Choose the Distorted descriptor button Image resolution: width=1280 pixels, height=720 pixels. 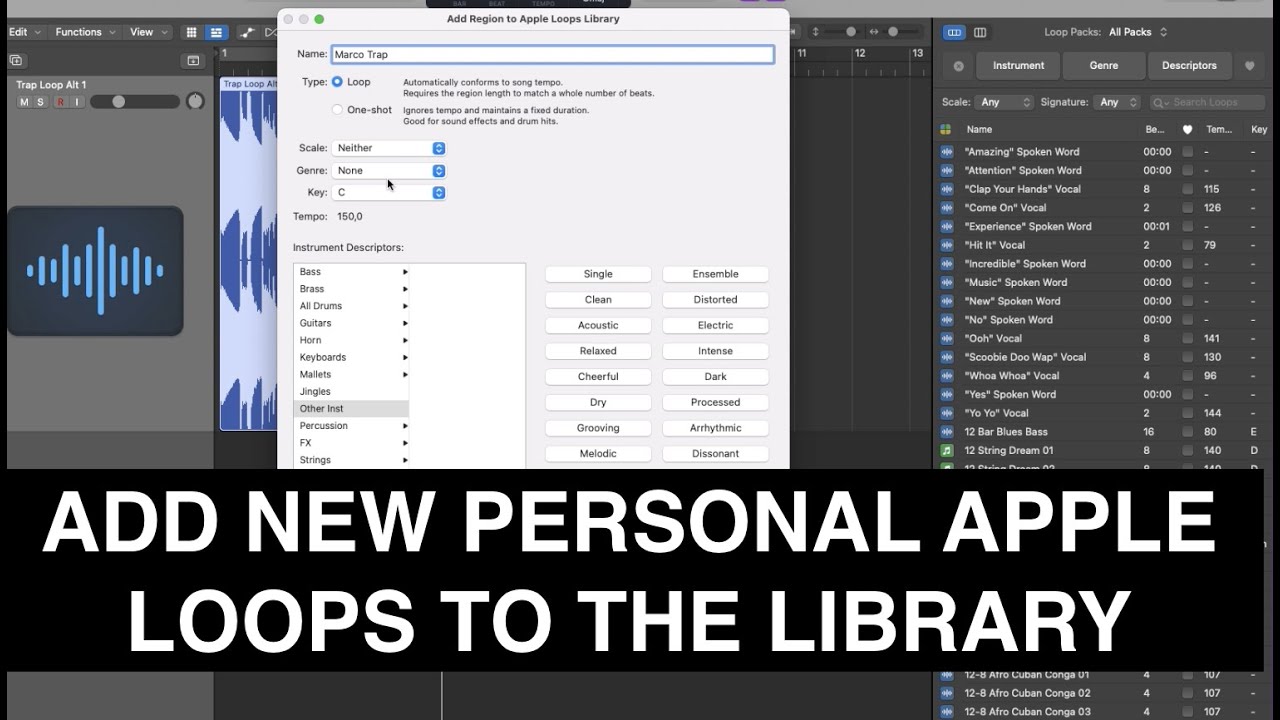click(715, 300)
